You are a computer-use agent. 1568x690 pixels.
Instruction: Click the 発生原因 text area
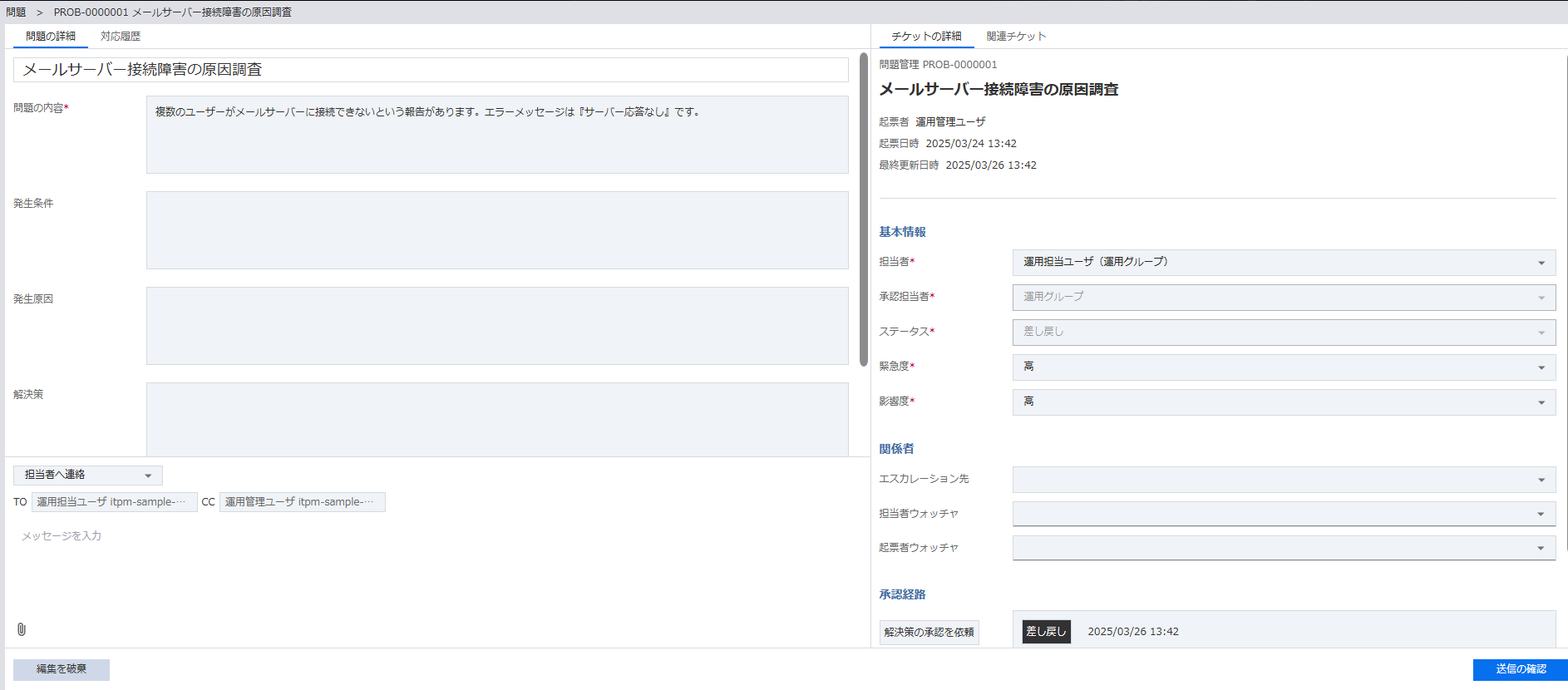(x=497, y=326)
